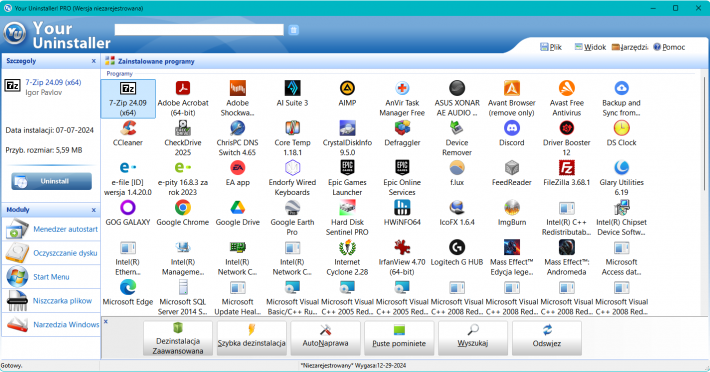
Task: Select the CCleaner icon
Action: click(x=128, y=128)
